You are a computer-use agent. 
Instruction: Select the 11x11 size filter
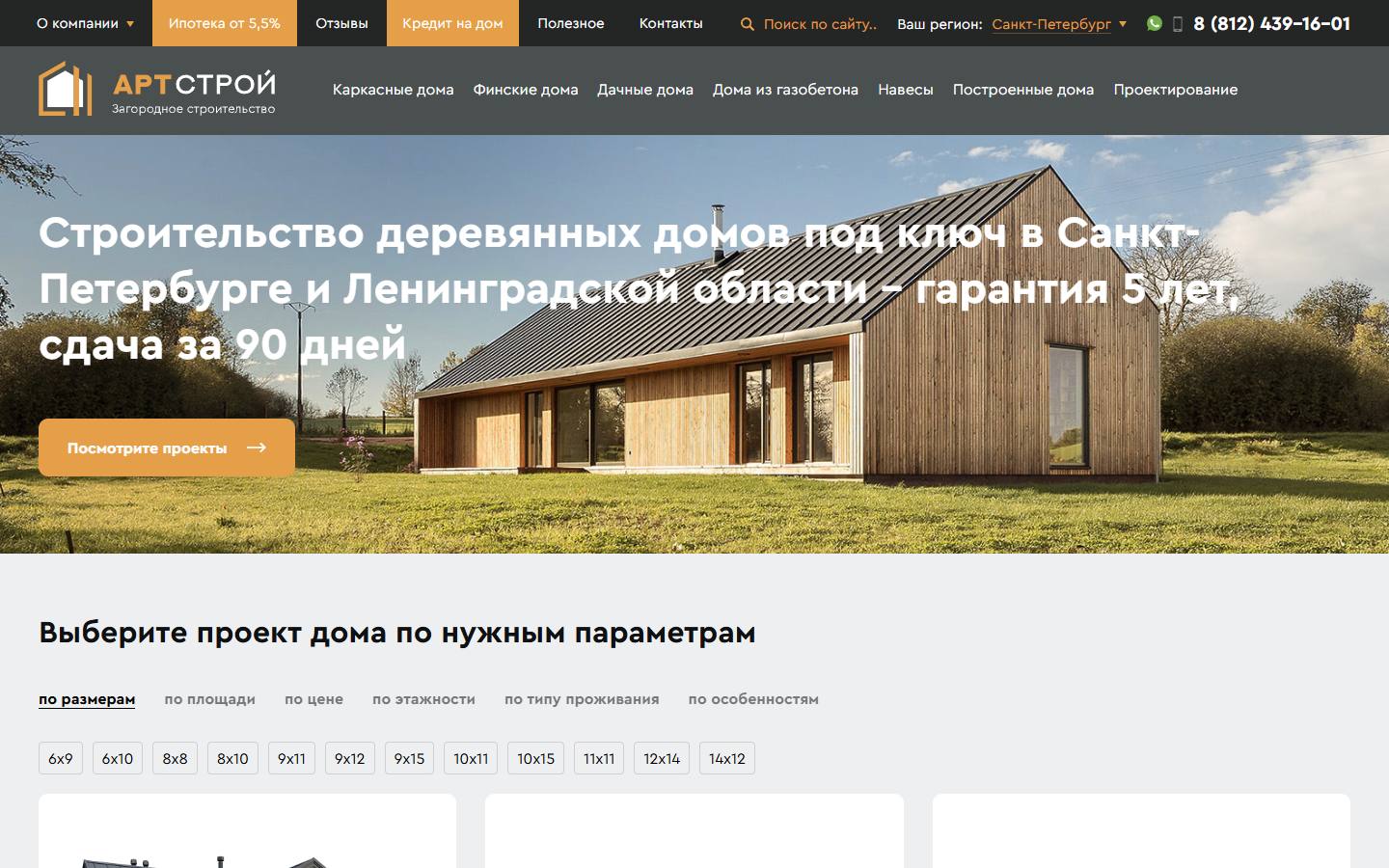point(599,758)
